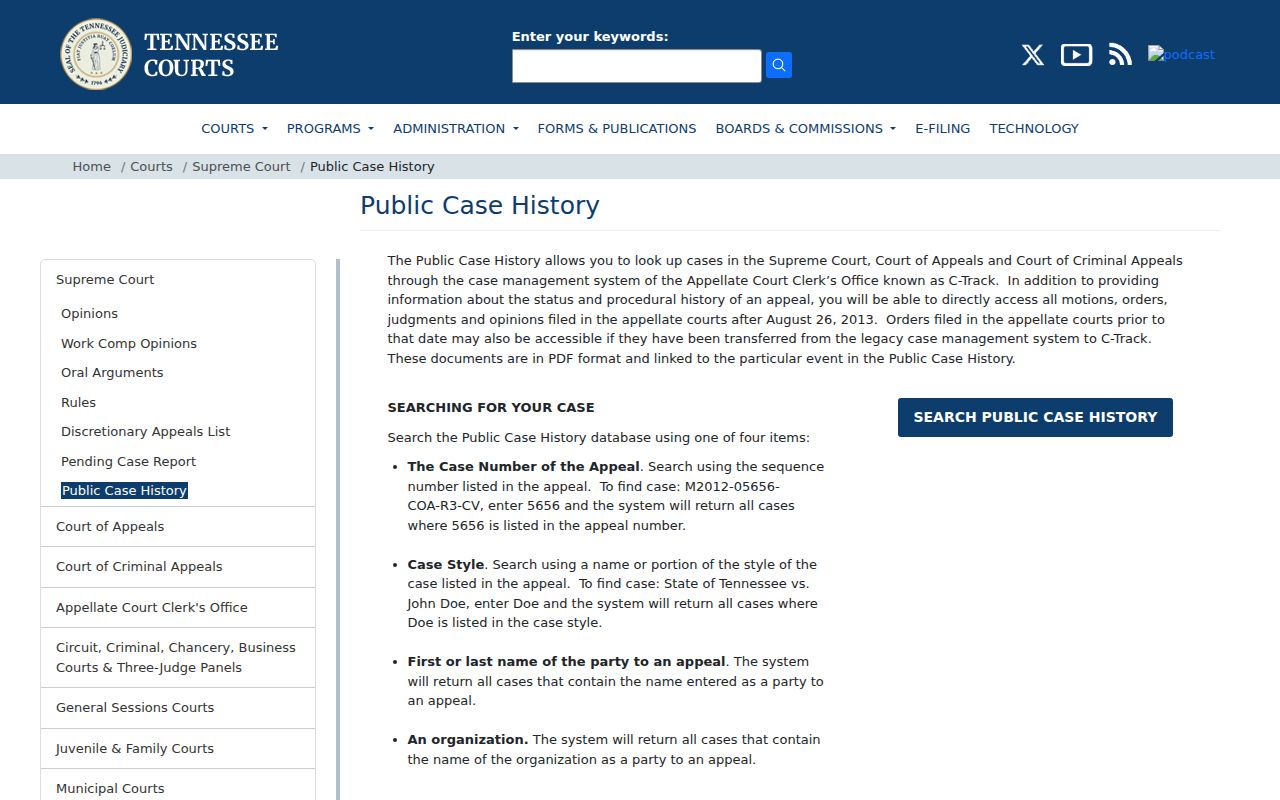Open the YouTube channel icon
This screenshot has height=800, width=1280.
coord(1076,55)
